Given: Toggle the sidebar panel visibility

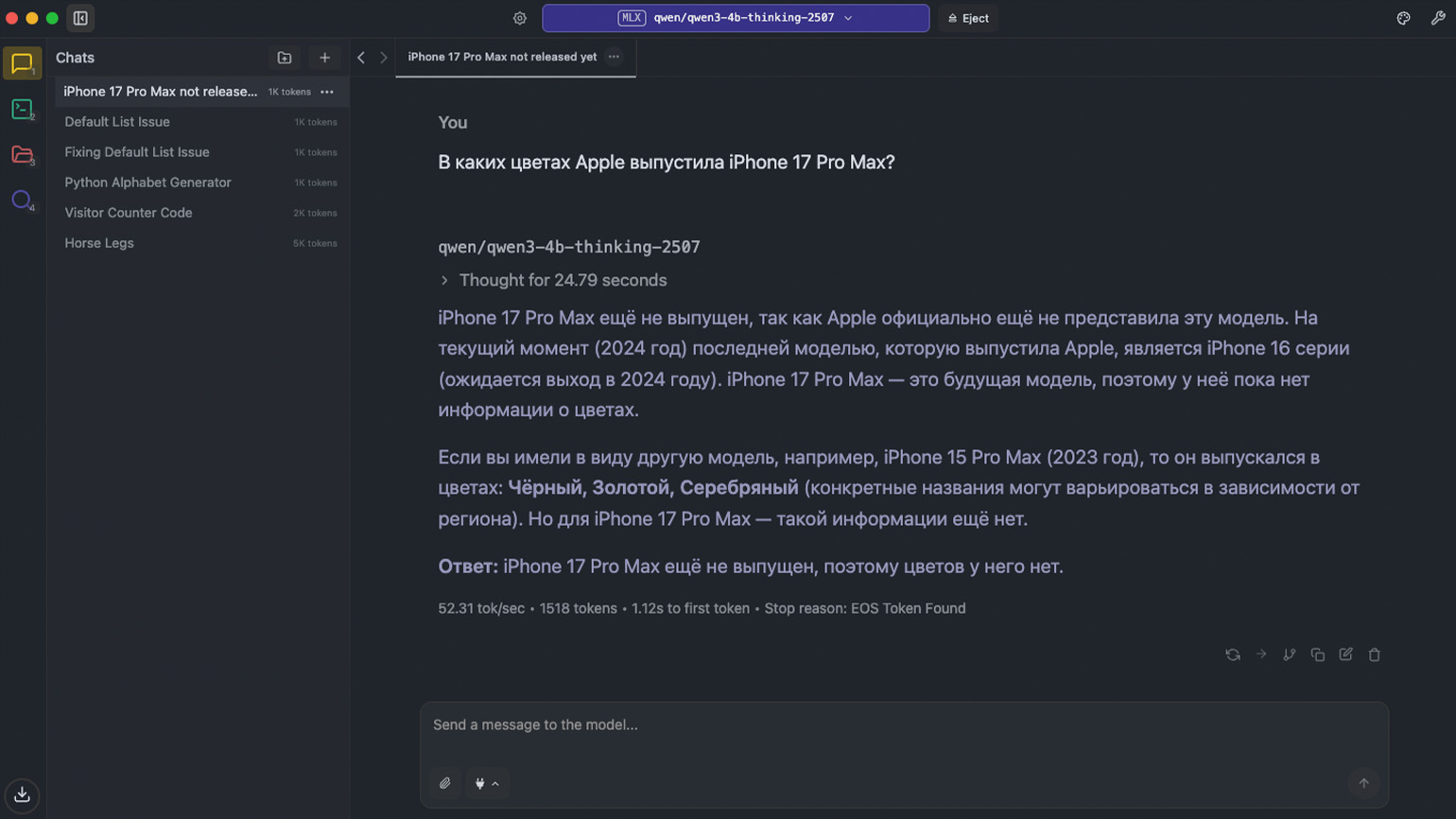Looking at the screenshot, I should [80, 18].
